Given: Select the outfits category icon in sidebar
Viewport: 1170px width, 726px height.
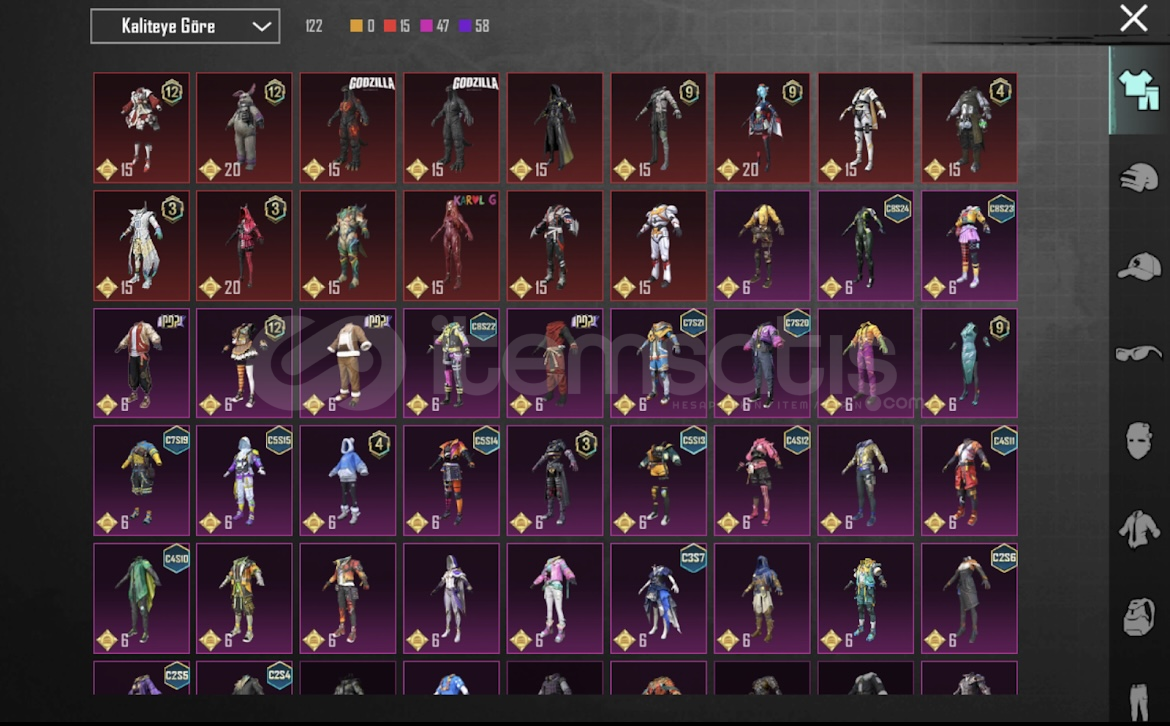Looking at the screenshot, I should tap(1139, 90).
